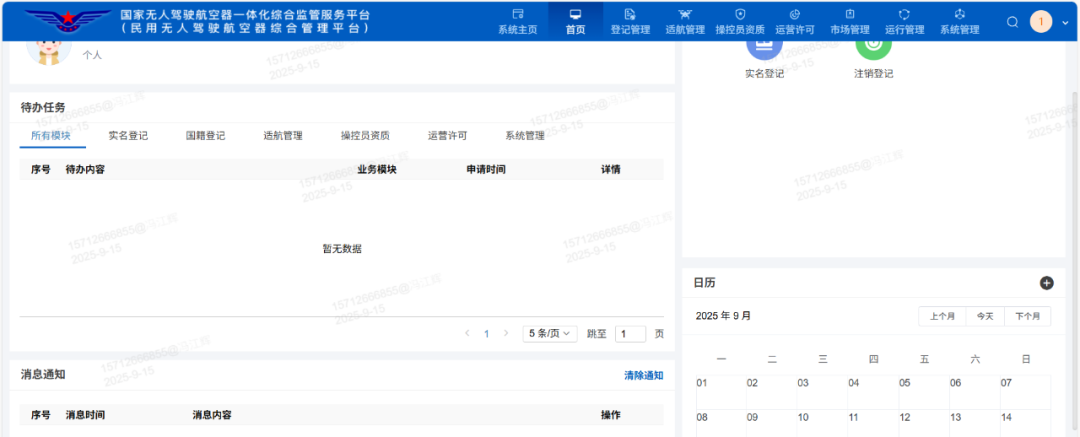Select calendar date 10
The height and width of the screenshot is (437, 1080).
coord(822,423)
